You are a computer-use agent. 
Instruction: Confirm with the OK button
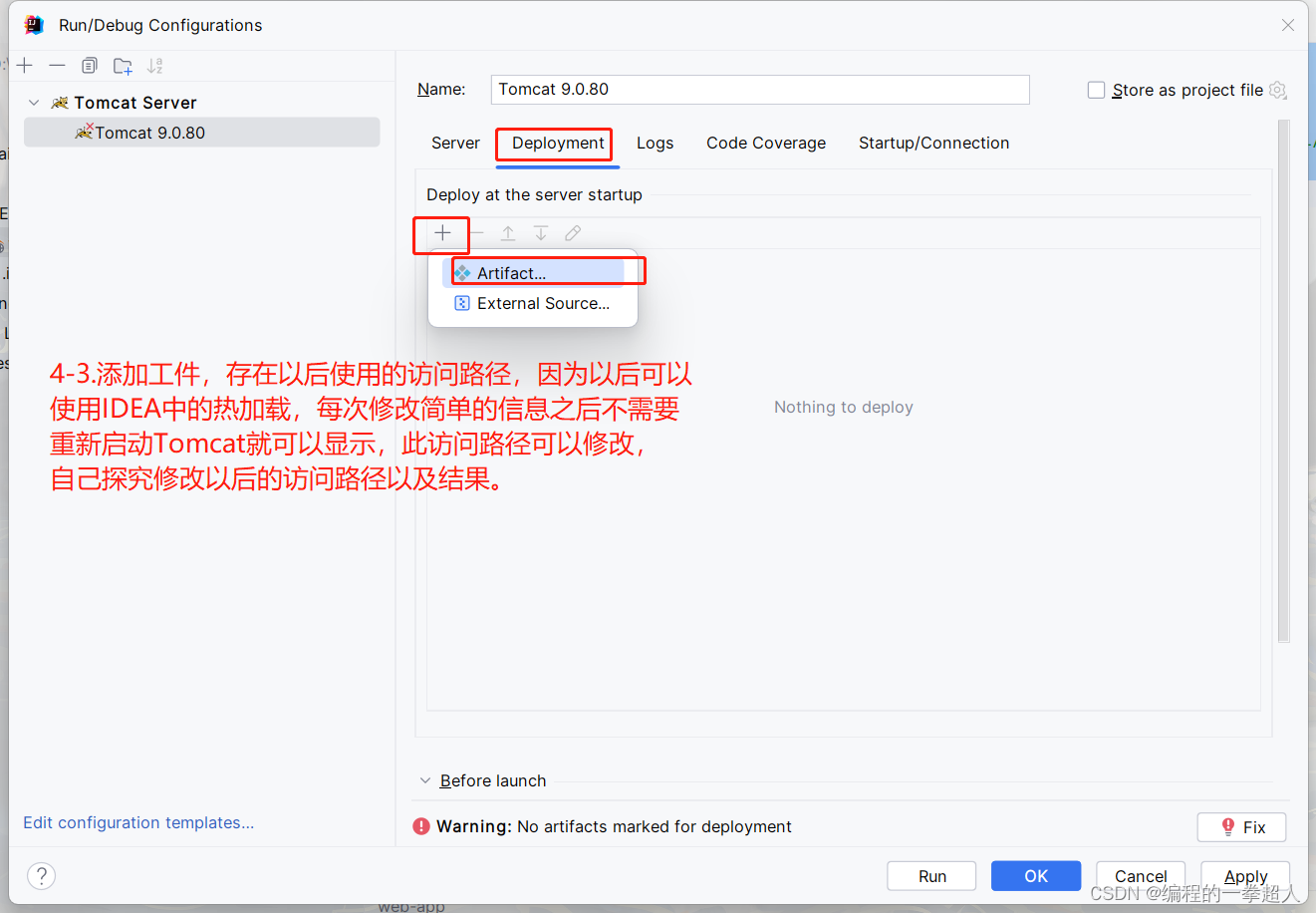tap(1036, 876)
